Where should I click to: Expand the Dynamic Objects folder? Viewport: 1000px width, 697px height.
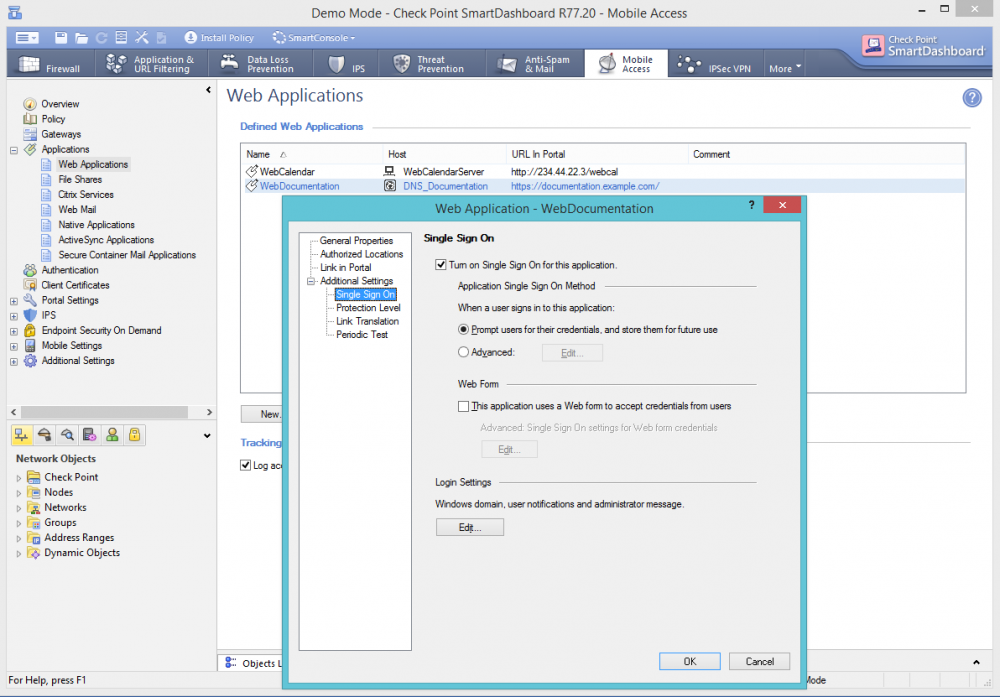(18, 554)
